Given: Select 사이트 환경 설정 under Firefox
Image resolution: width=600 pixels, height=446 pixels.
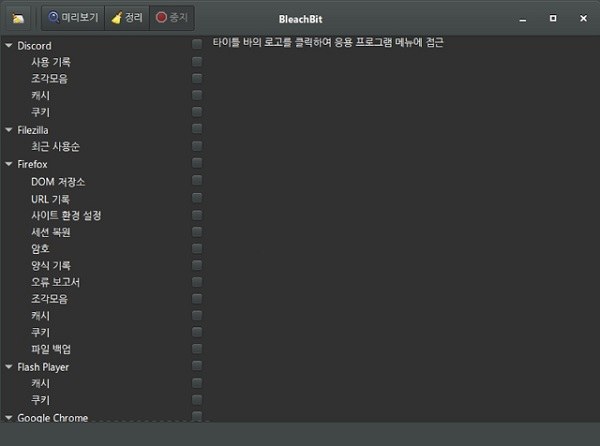Looking at the screenshot, I should [x=66, y=215].
